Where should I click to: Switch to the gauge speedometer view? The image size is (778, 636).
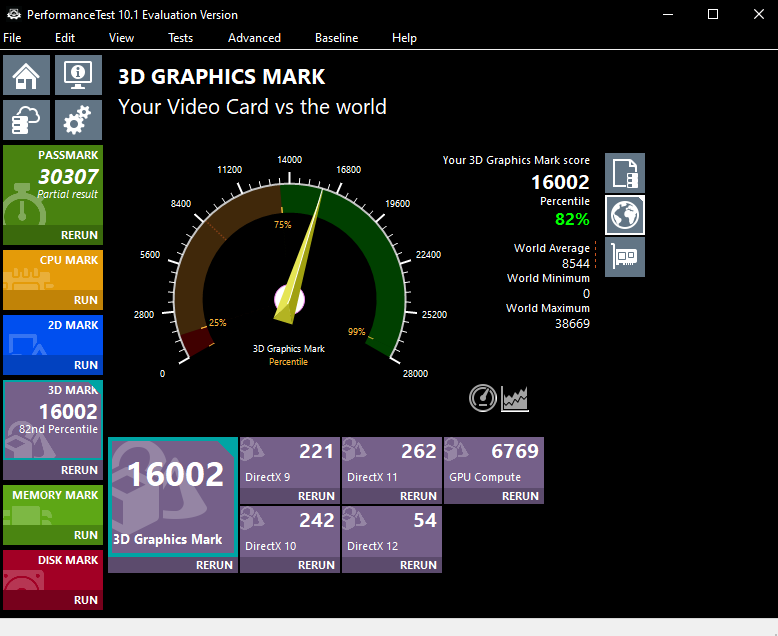click(x=483, y=398)
